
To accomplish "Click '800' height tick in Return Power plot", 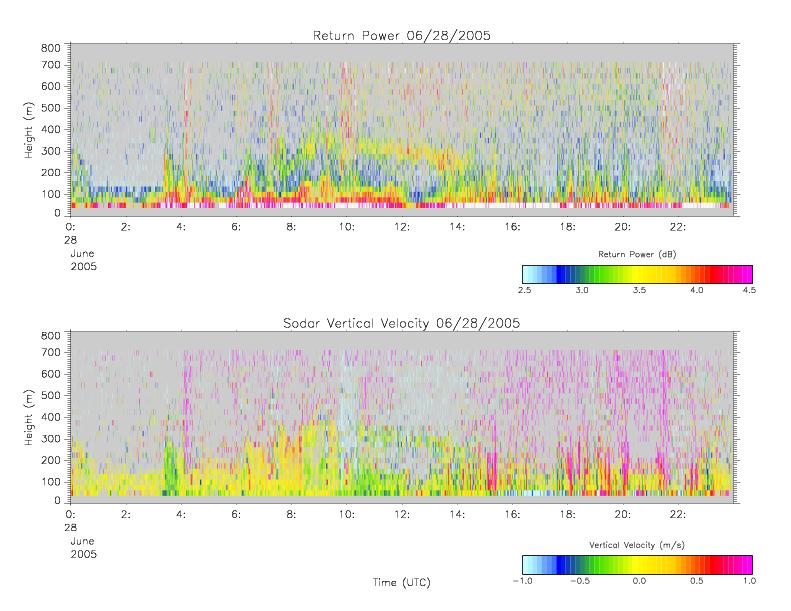I will (50, 48).
